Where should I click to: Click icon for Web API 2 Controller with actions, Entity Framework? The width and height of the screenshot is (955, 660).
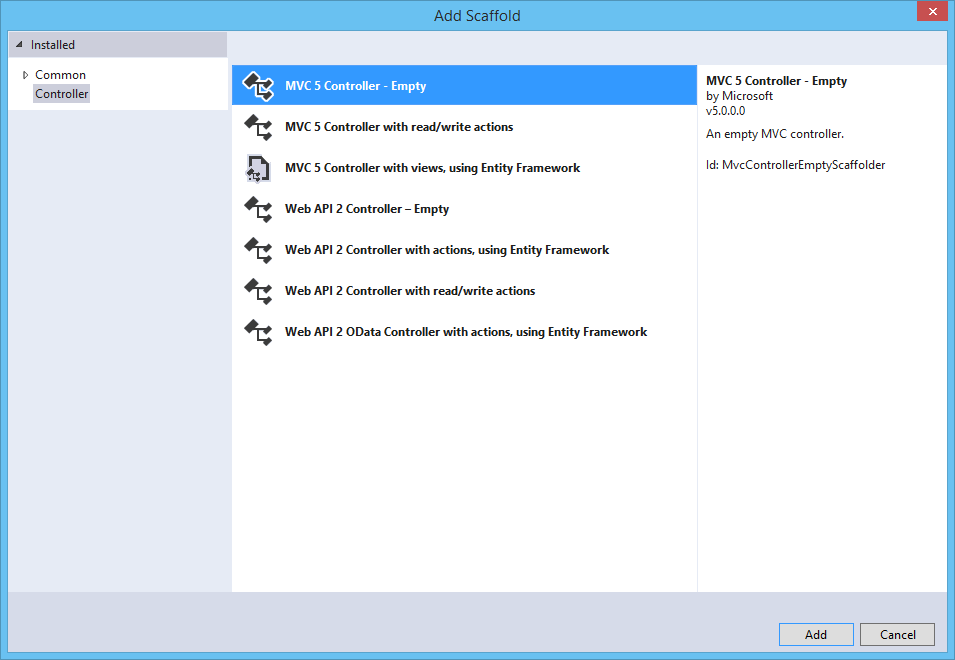pyautogui.click(x=258, y=250)
